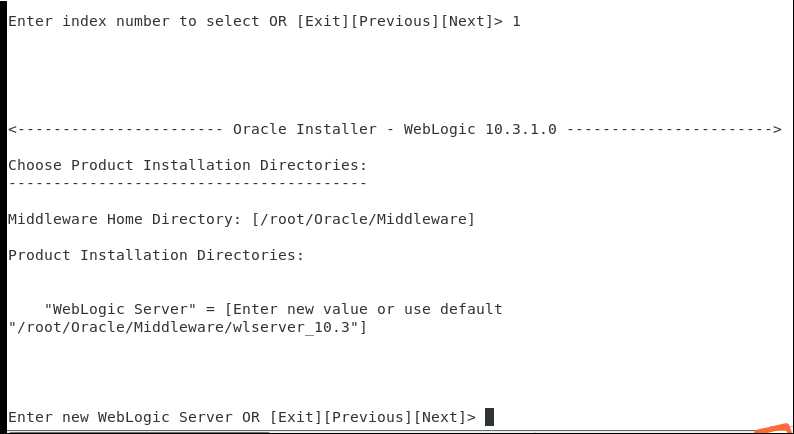794x434 pixels.
Task: Click the entered index value 1
Action: point(516,21)
